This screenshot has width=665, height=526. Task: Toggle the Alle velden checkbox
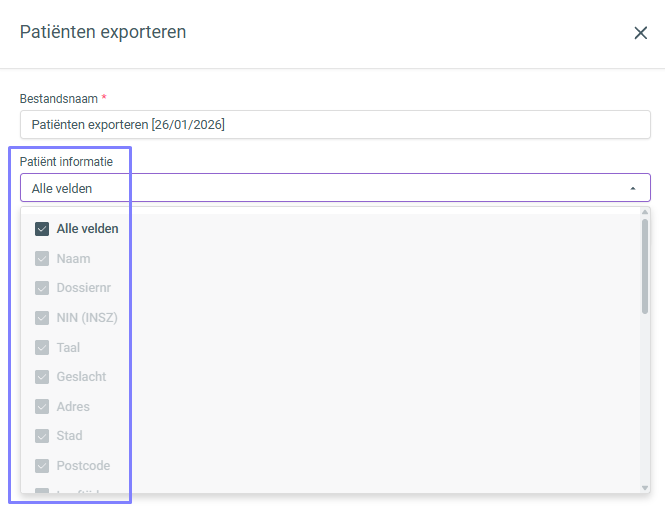click(42, 229)
